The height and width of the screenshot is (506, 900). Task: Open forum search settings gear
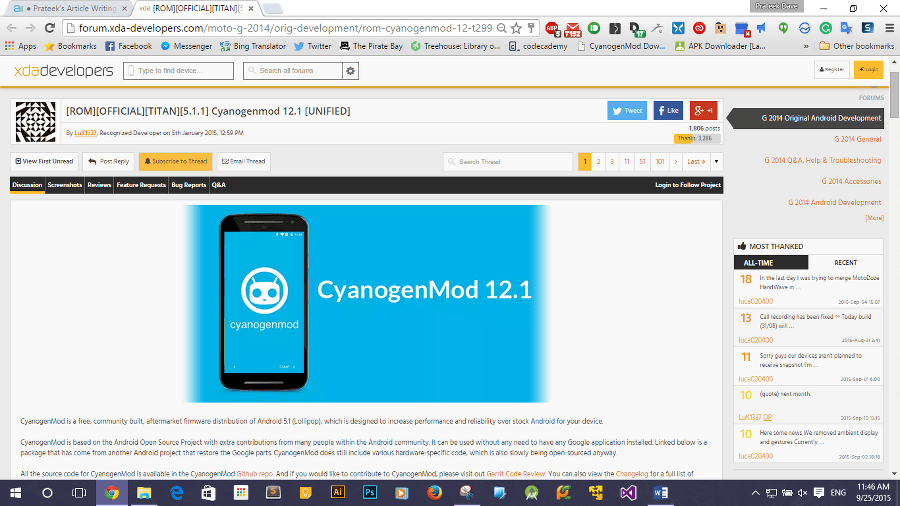[350, 71]
